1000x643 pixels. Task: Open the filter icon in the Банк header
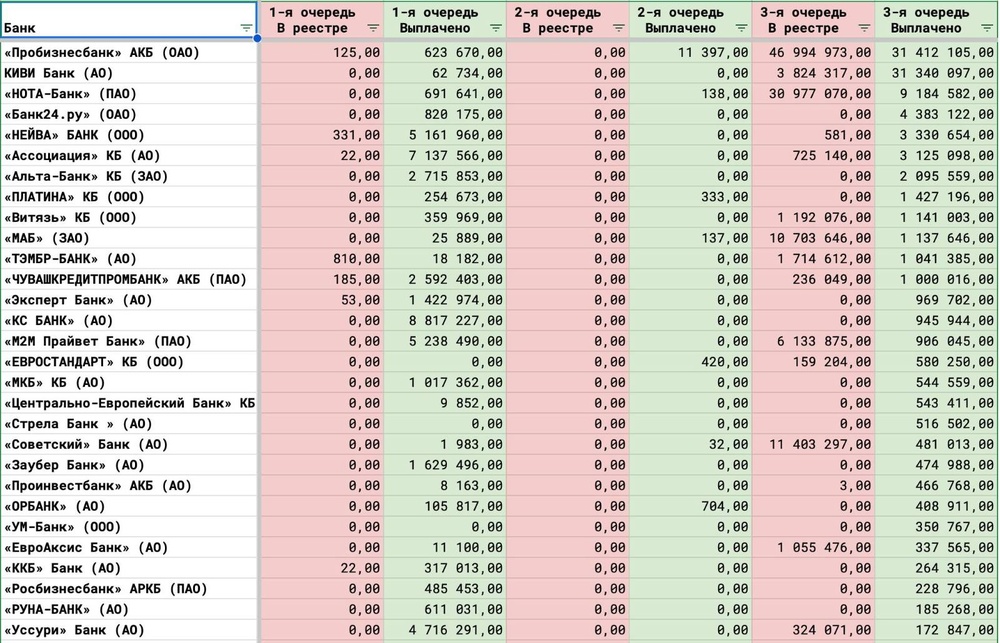coord(246,27)
